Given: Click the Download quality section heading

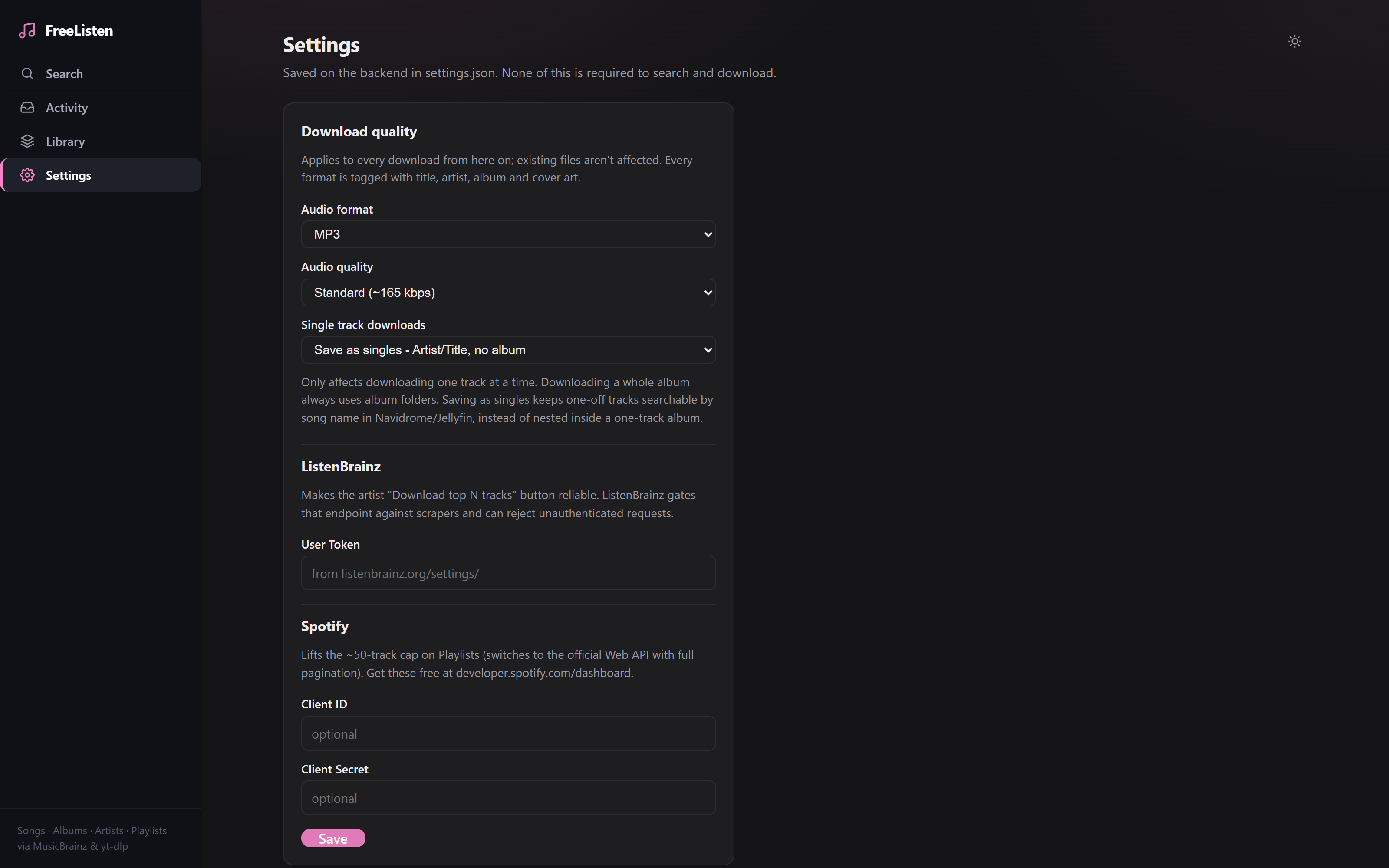Looking at the screenshot, I should (359, 132).
